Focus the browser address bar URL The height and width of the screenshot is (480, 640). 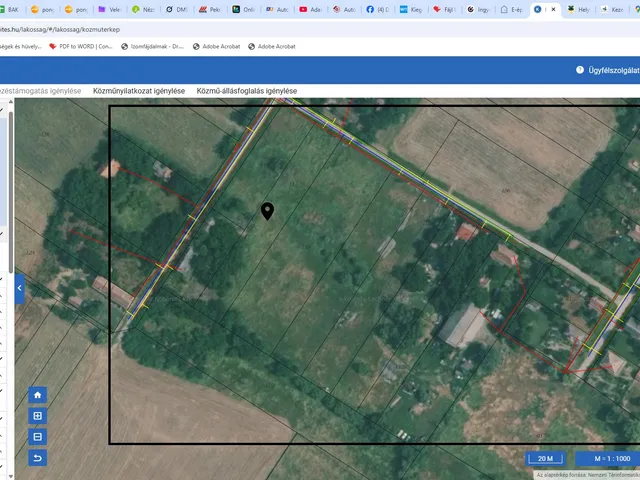60,29
